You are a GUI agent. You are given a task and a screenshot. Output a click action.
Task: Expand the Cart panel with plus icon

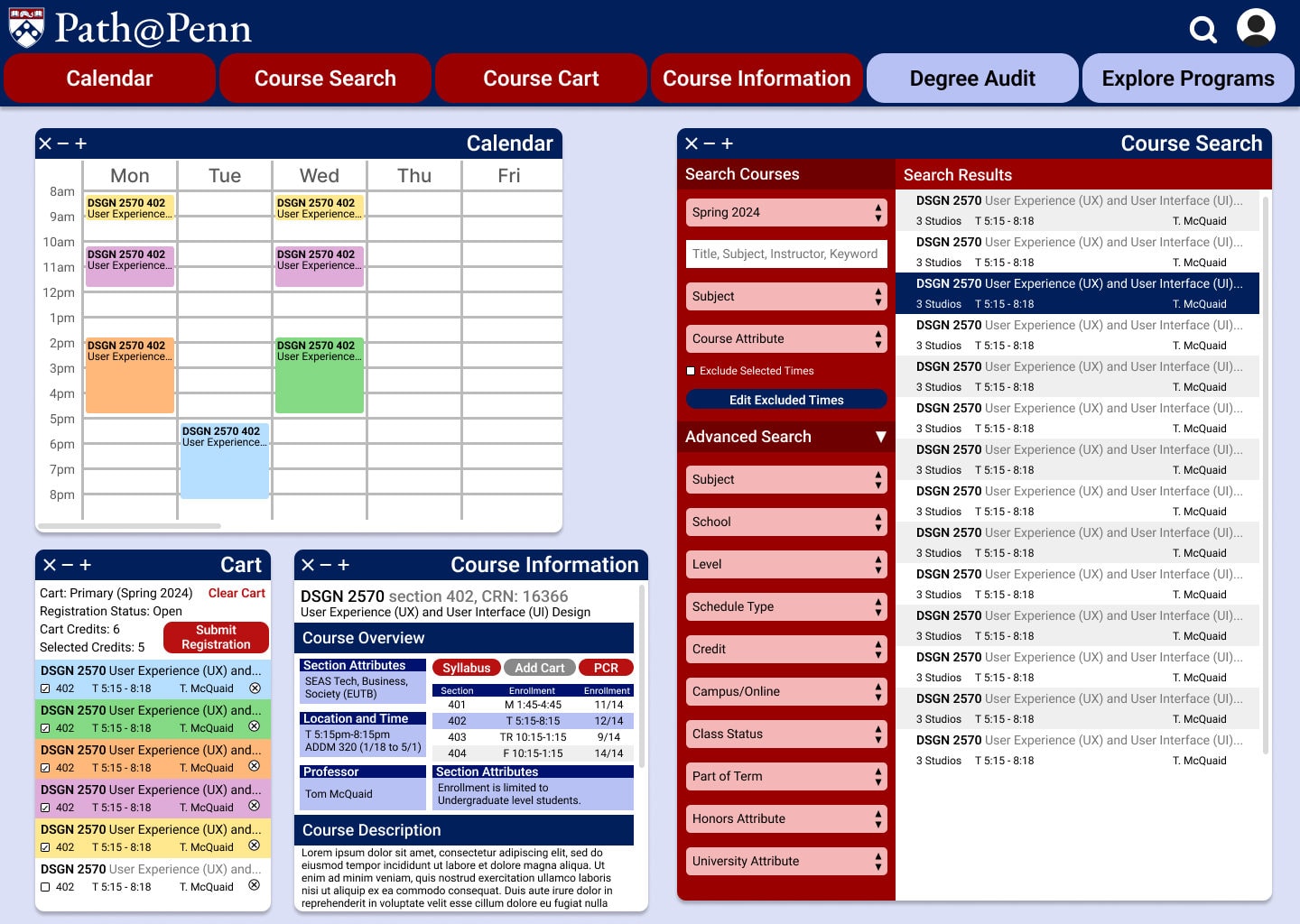(x=85, y=565)
